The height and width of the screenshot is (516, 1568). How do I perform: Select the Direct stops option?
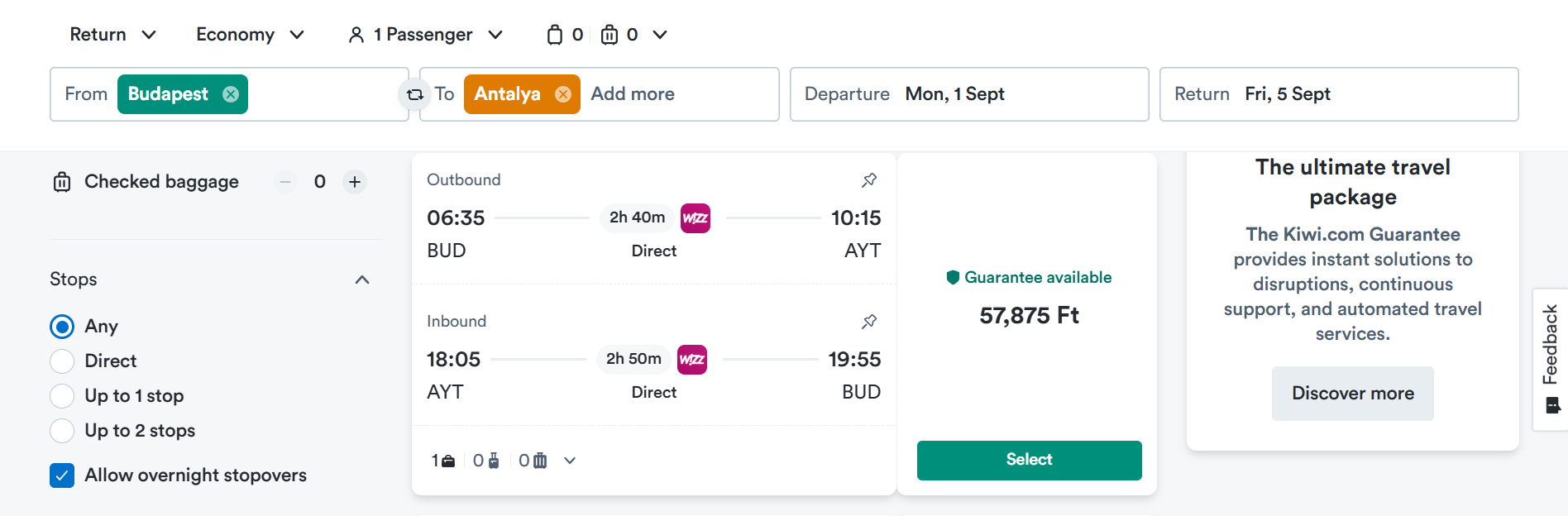(62, 361)
